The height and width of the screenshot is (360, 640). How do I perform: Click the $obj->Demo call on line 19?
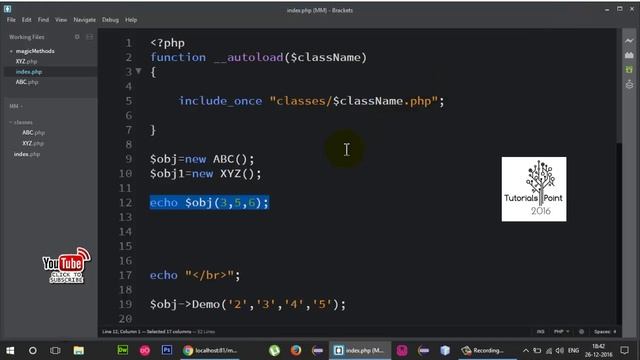(248, 304)
